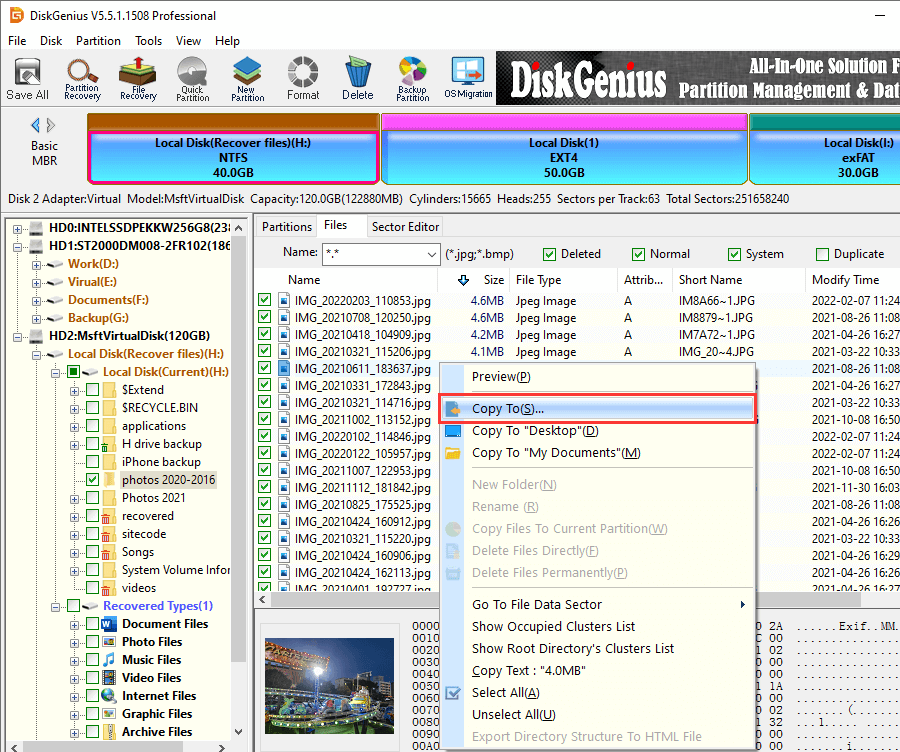Select the Quick Partition icon

click(x=192, y=79)
